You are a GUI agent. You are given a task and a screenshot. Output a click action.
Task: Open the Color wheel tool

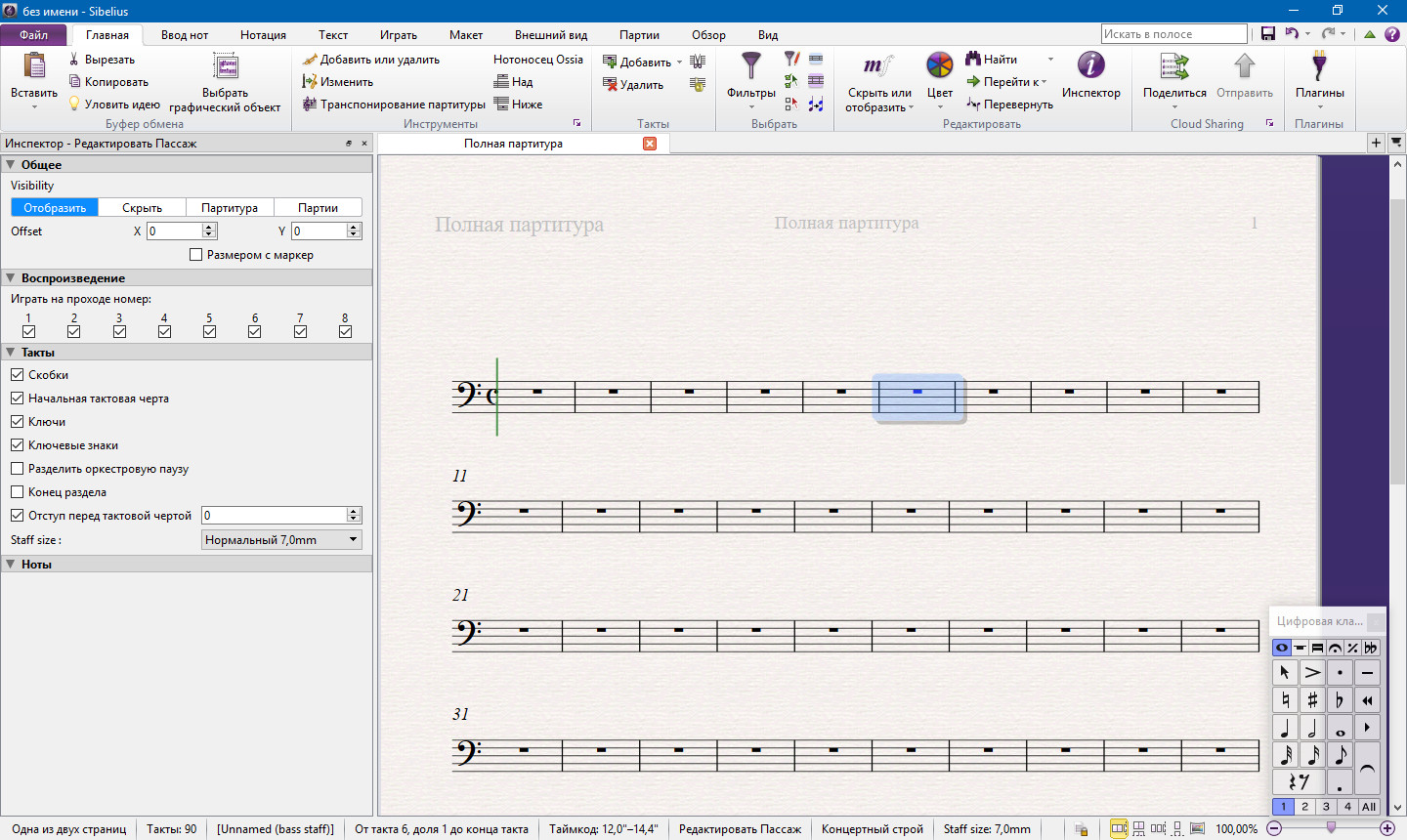939,66
